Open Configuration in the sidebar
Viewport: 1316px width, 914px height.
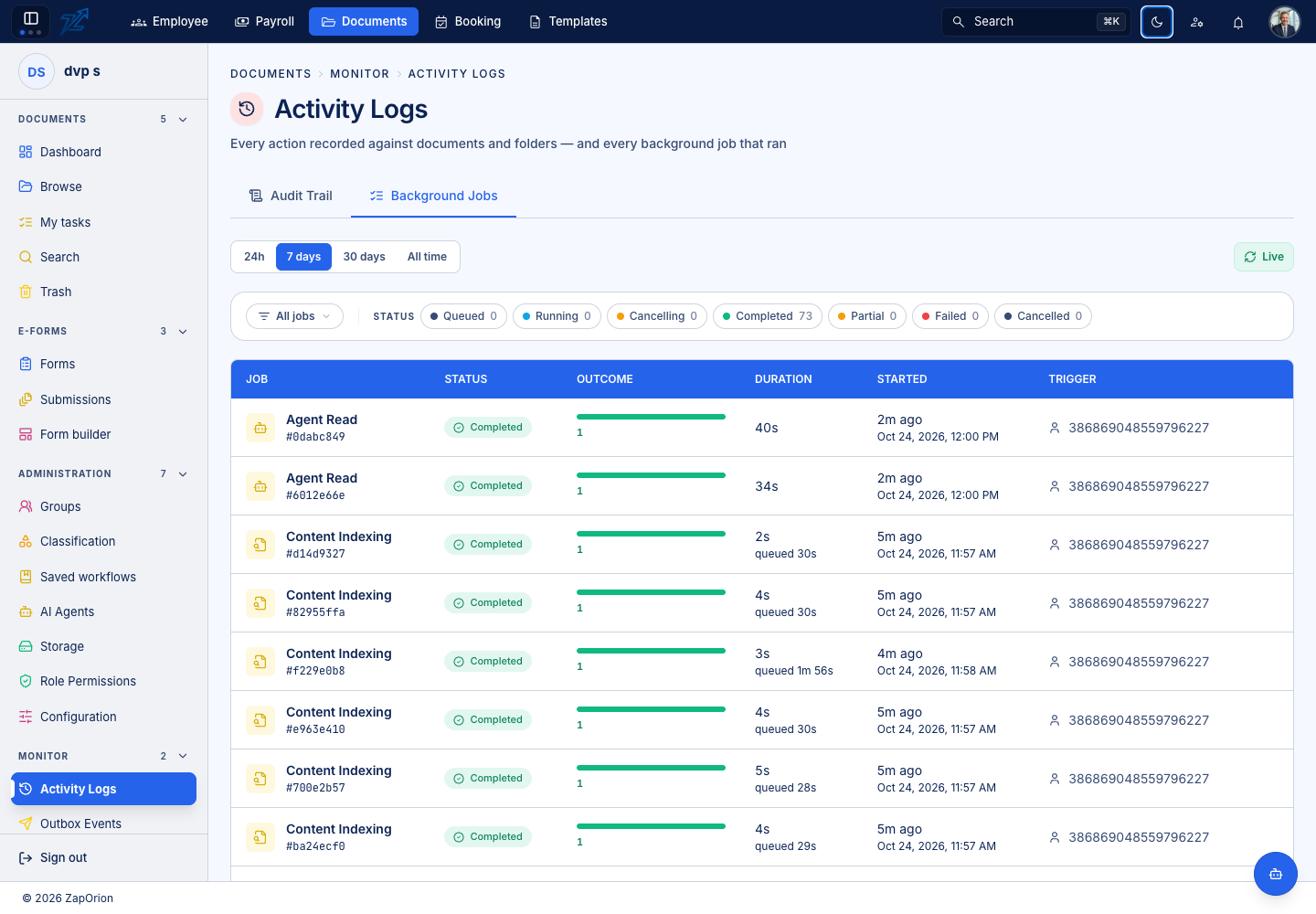pyautogui.click(x=104, y=717)
